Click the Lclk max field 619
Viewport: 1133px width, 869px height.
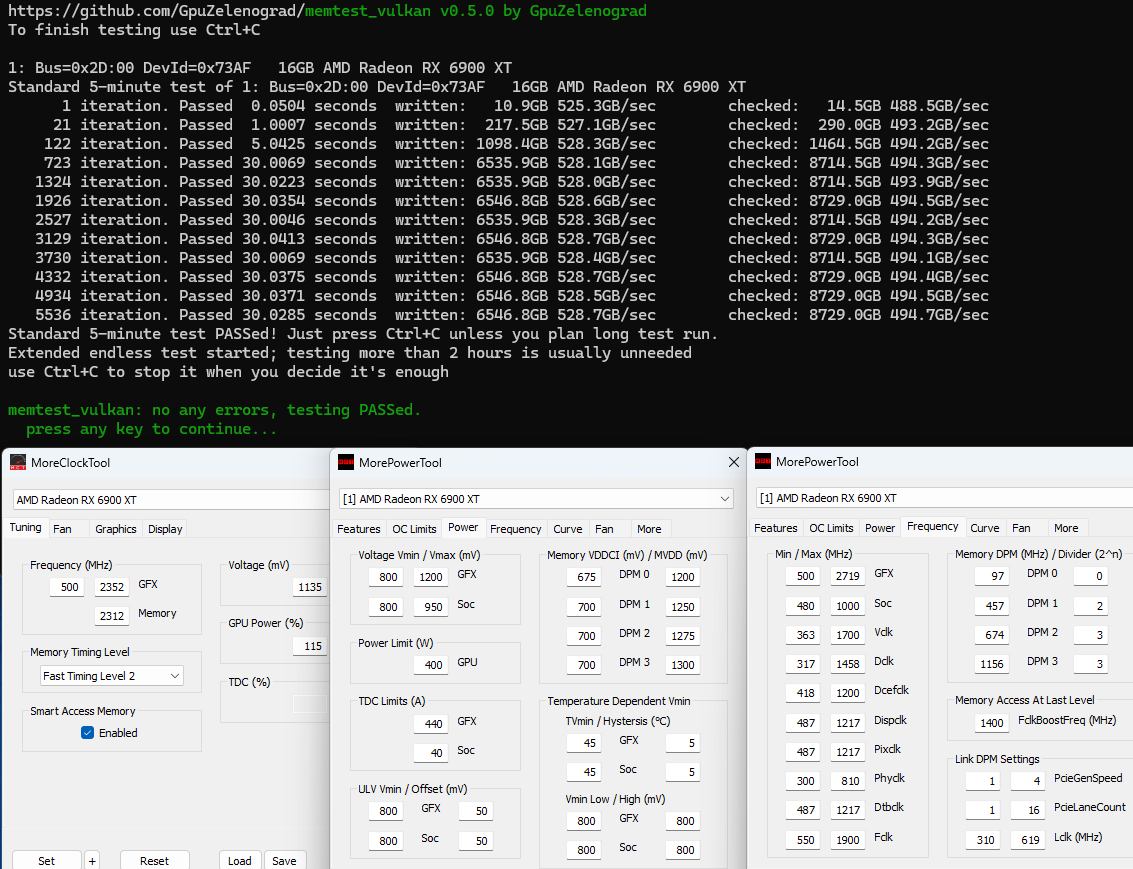click(x=1028, y=840)
